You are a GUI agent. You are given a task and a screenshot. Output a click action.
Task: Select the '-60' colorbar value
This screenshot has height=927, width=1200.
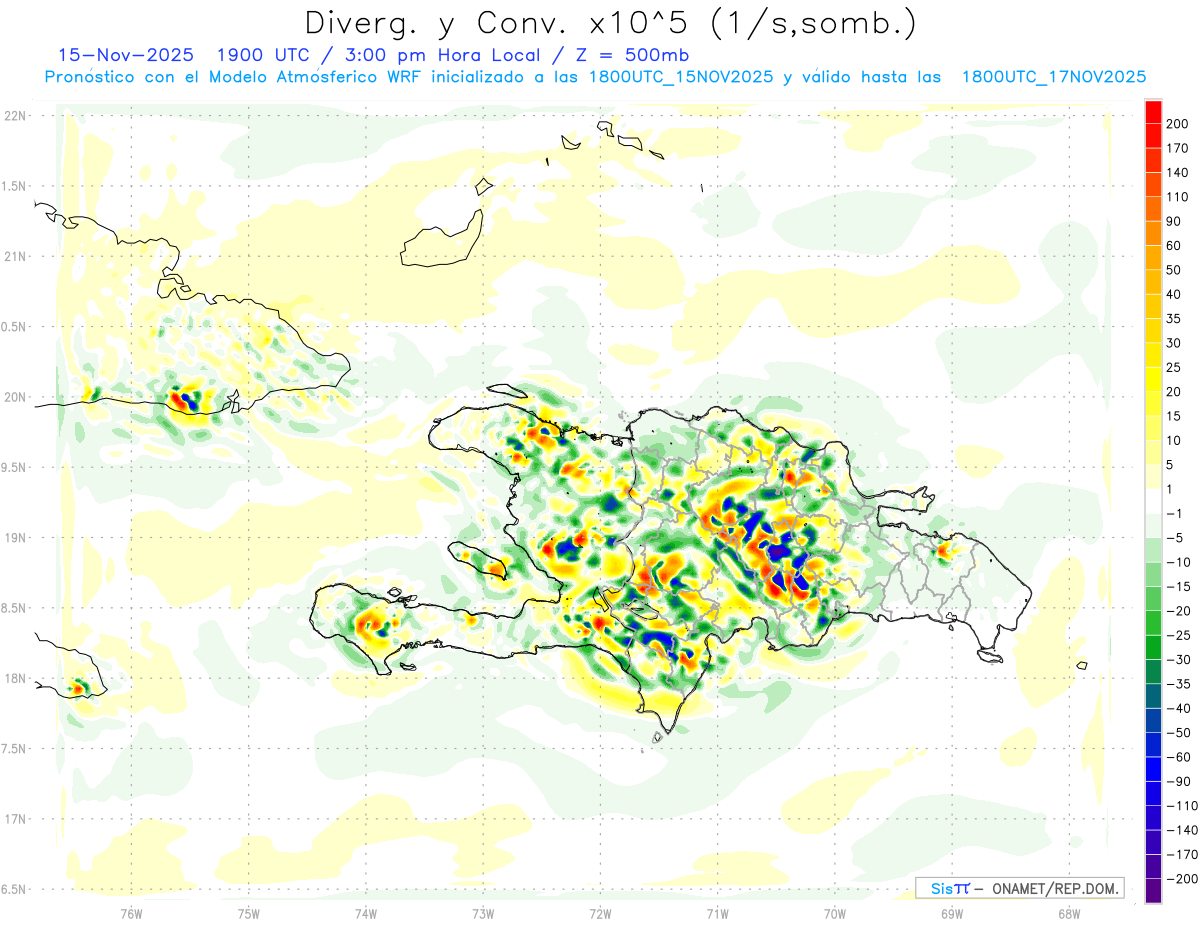click(1178, 757)
